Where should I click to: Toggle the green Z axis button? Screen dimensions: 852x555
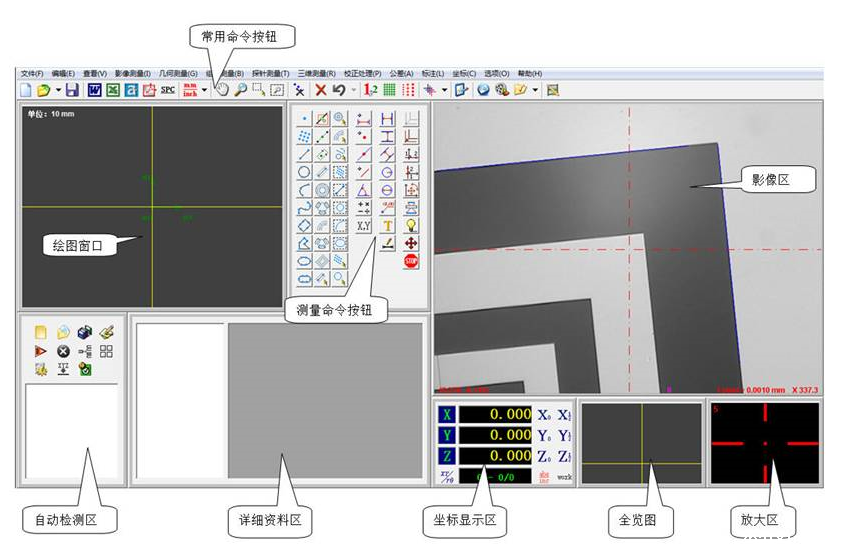click(447, 456)
